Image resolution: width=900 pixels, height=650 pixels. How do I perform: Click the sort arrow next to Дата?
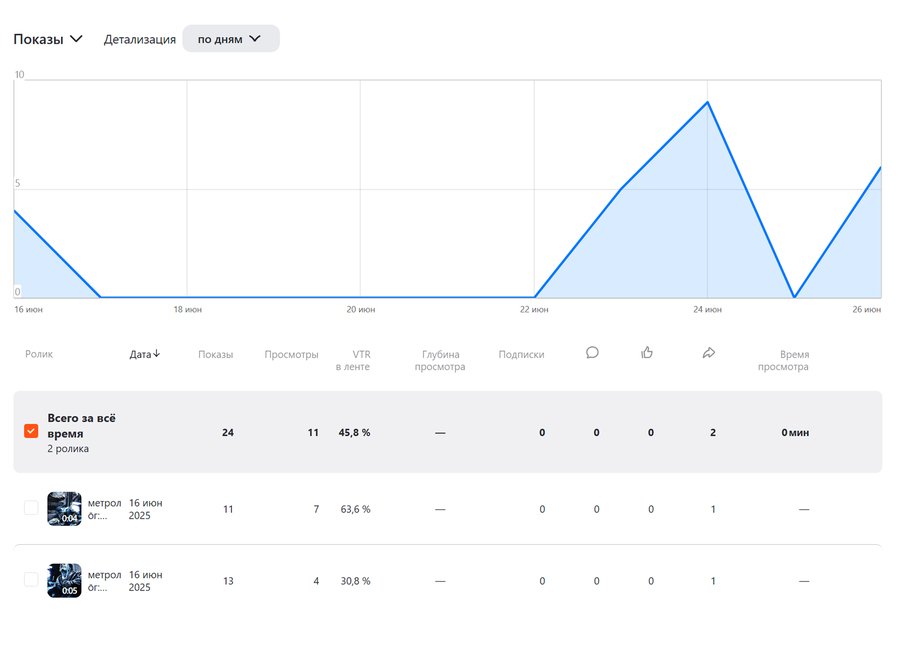[x=157, y=354]
